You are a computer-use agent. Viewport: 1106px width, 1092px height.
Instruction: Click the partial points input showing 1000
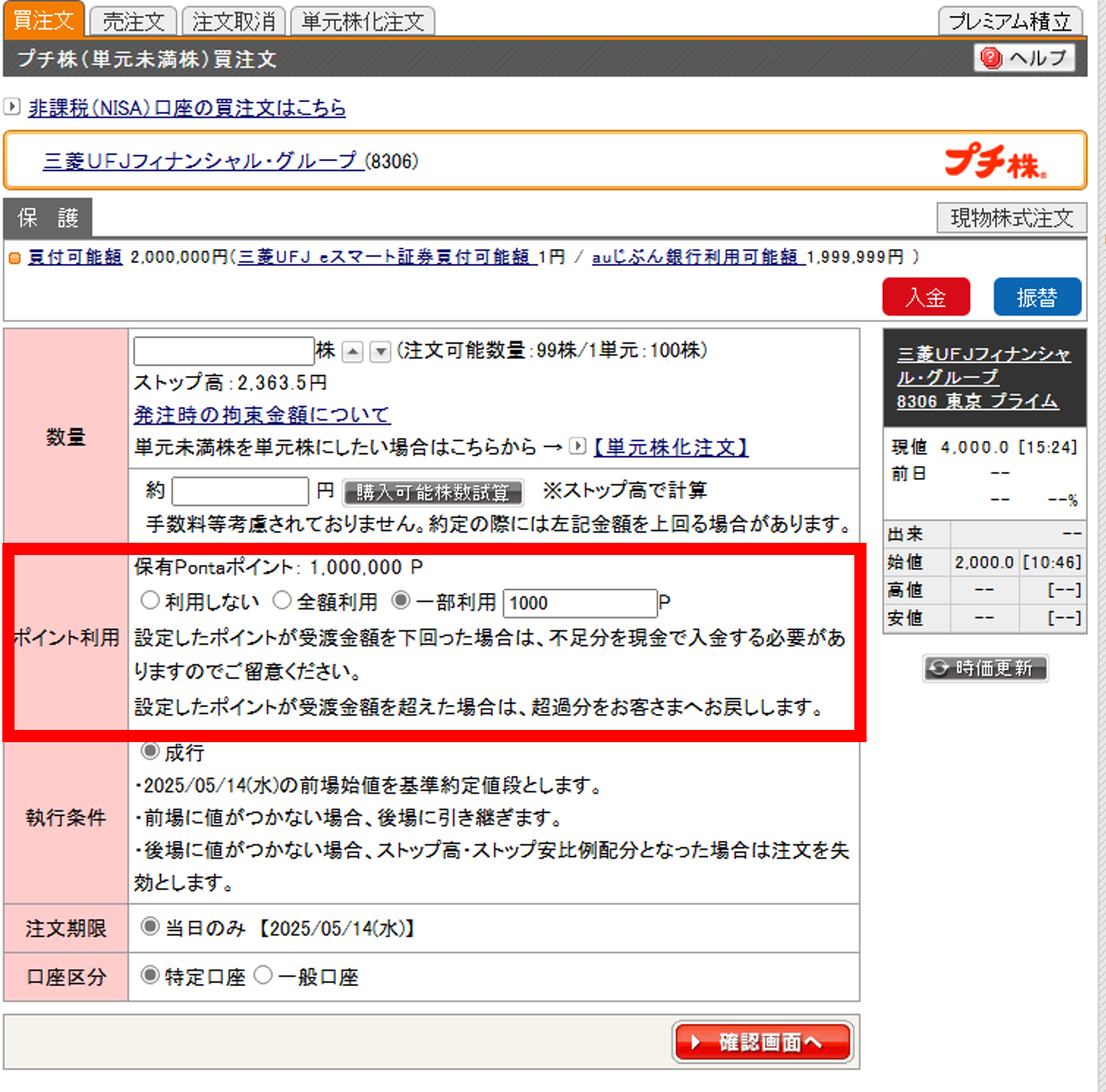pos(580,603)
